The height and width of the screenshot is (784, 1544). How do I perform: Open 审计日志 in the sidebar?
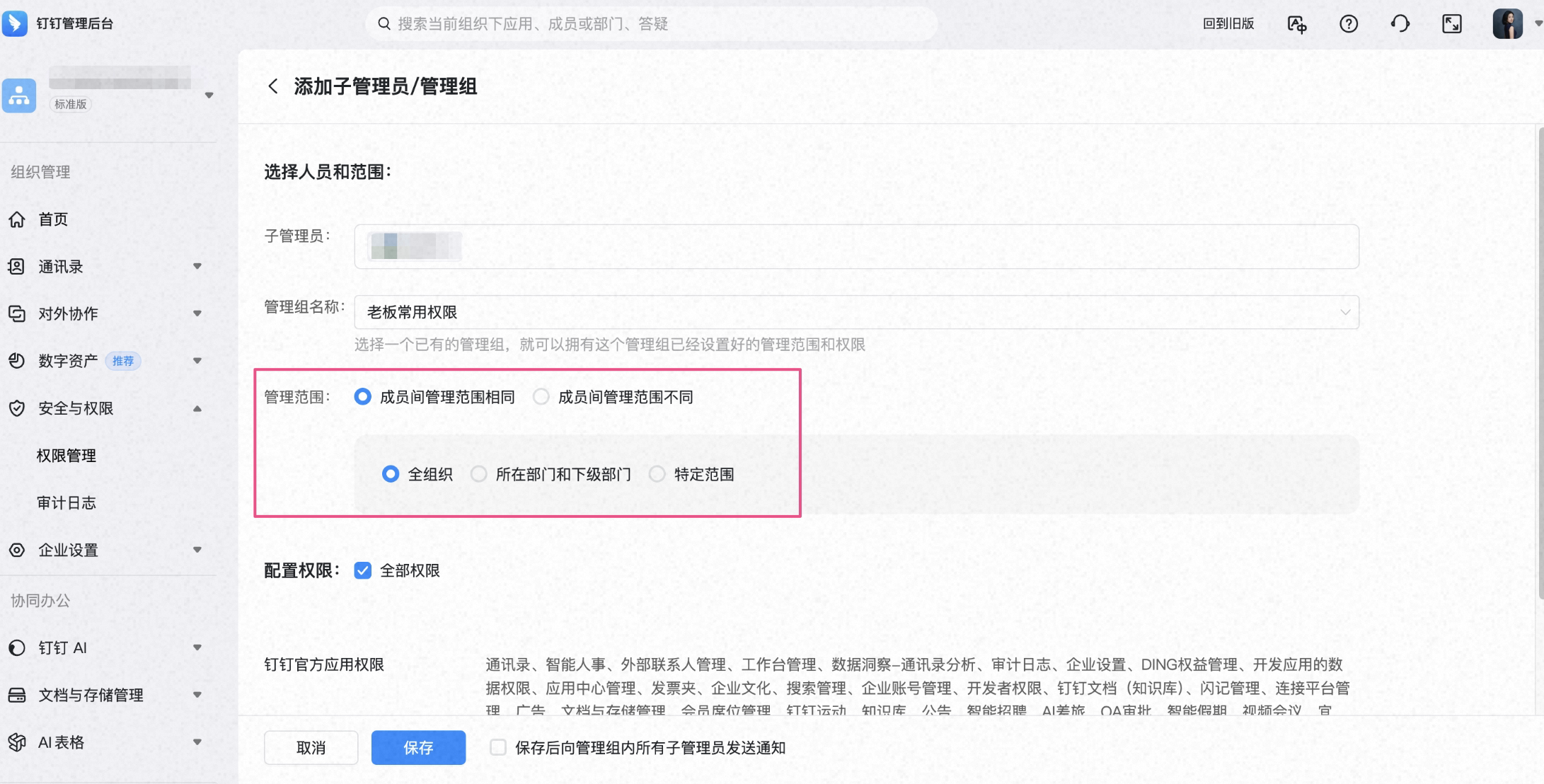pos(67,502)
